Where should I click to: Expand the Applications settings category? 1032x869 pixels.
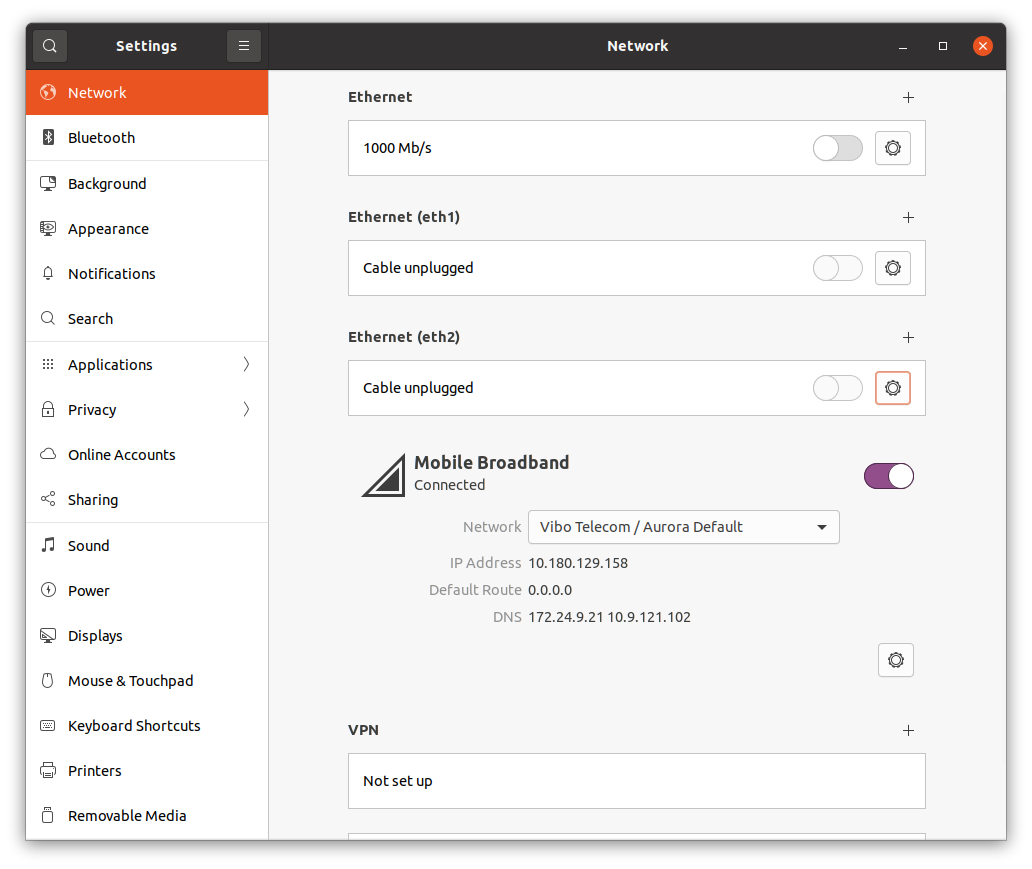pyautogui.click(x=146, y=365)
